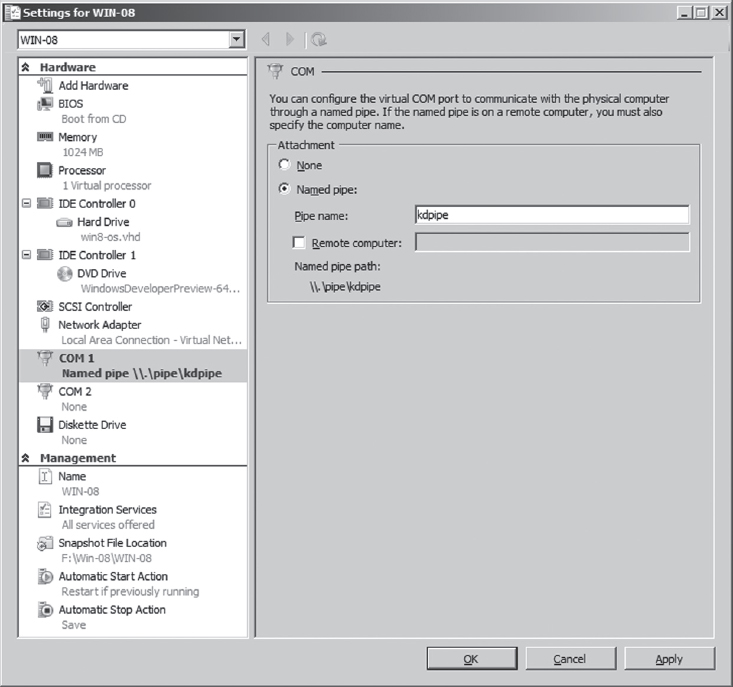Click the Memory chip icon
The image size is (733, 687).
tap(45, 136)
